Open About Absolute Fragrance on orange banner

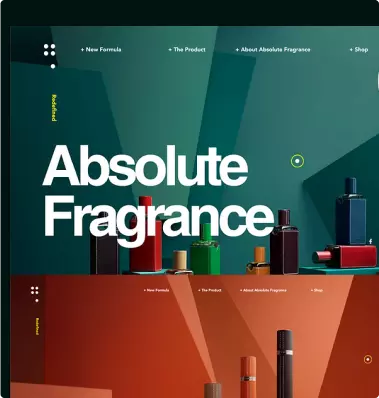[x=263, y=290]
